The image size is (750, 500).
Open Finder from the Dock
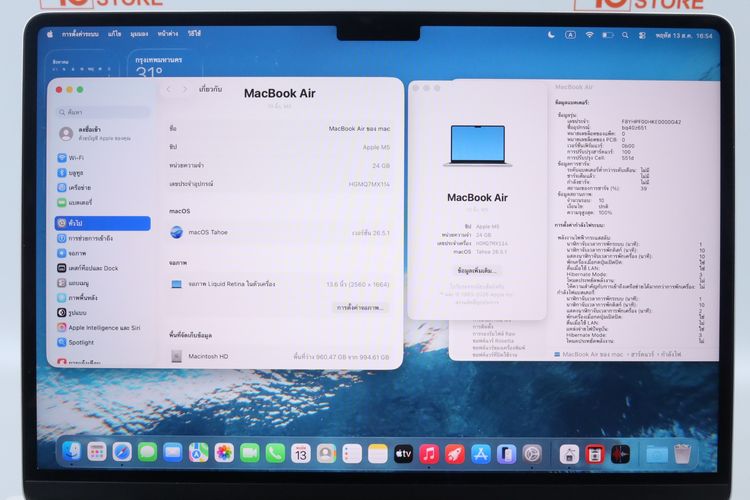point(72,452)
